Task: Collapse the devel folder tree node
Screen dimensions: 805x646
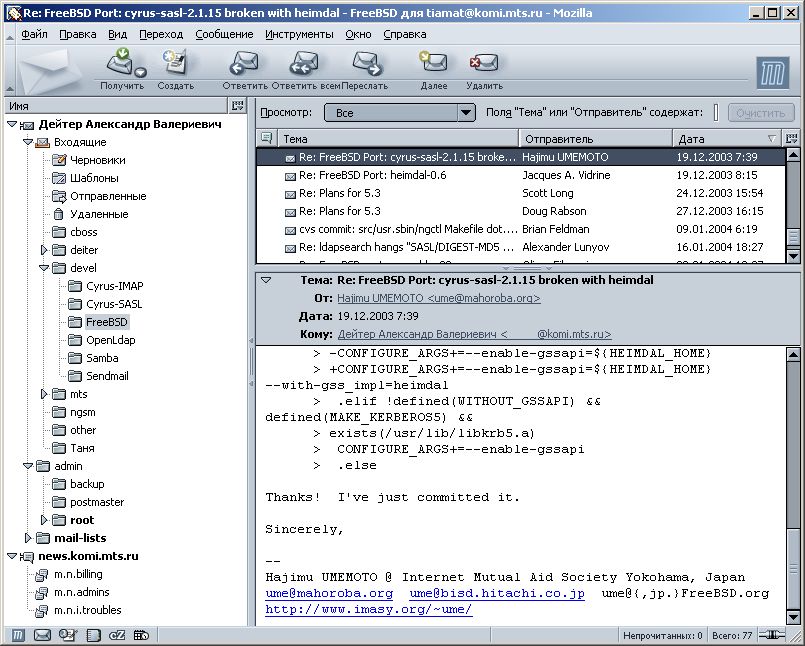Action: pyautogui.click(x=44, y=268)
